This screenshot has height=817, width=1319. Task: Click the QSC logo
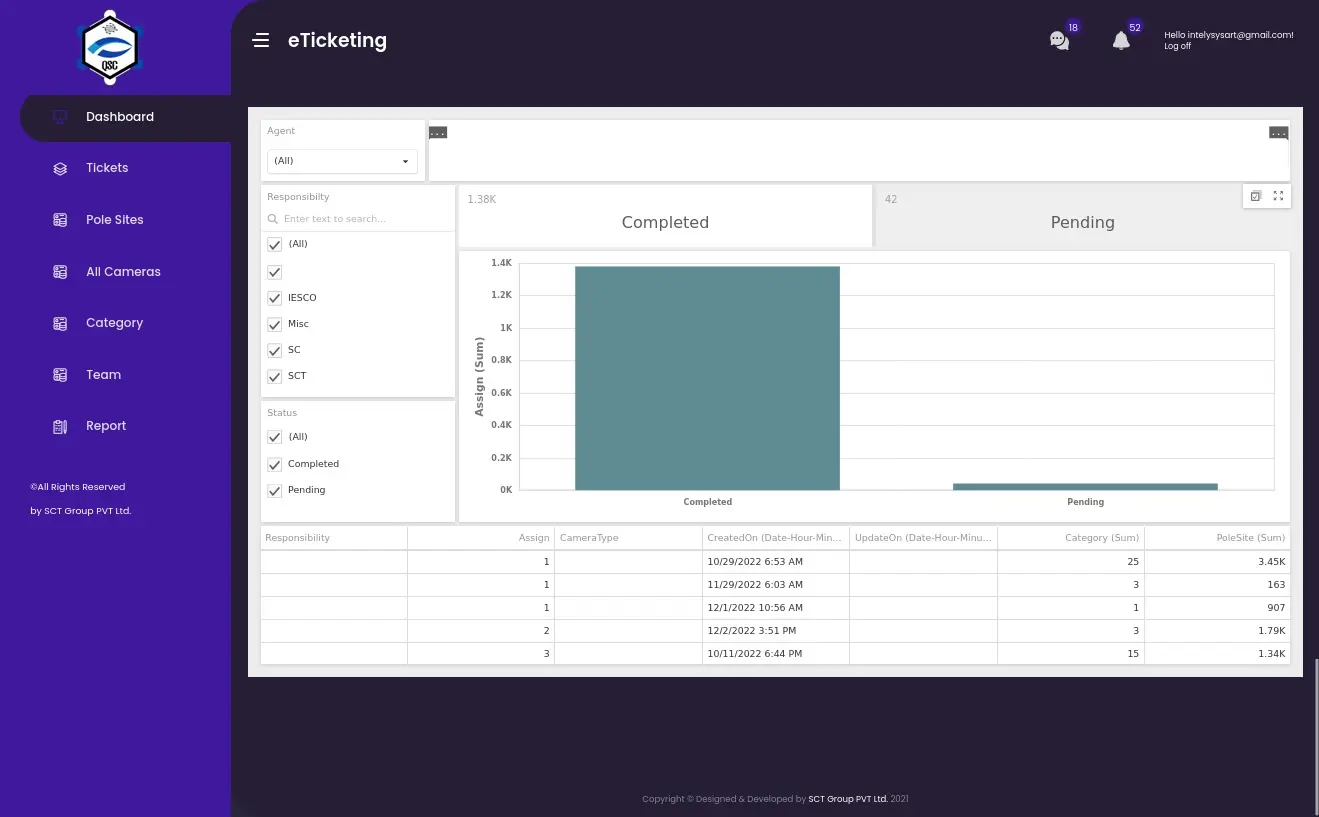point(110,49)
